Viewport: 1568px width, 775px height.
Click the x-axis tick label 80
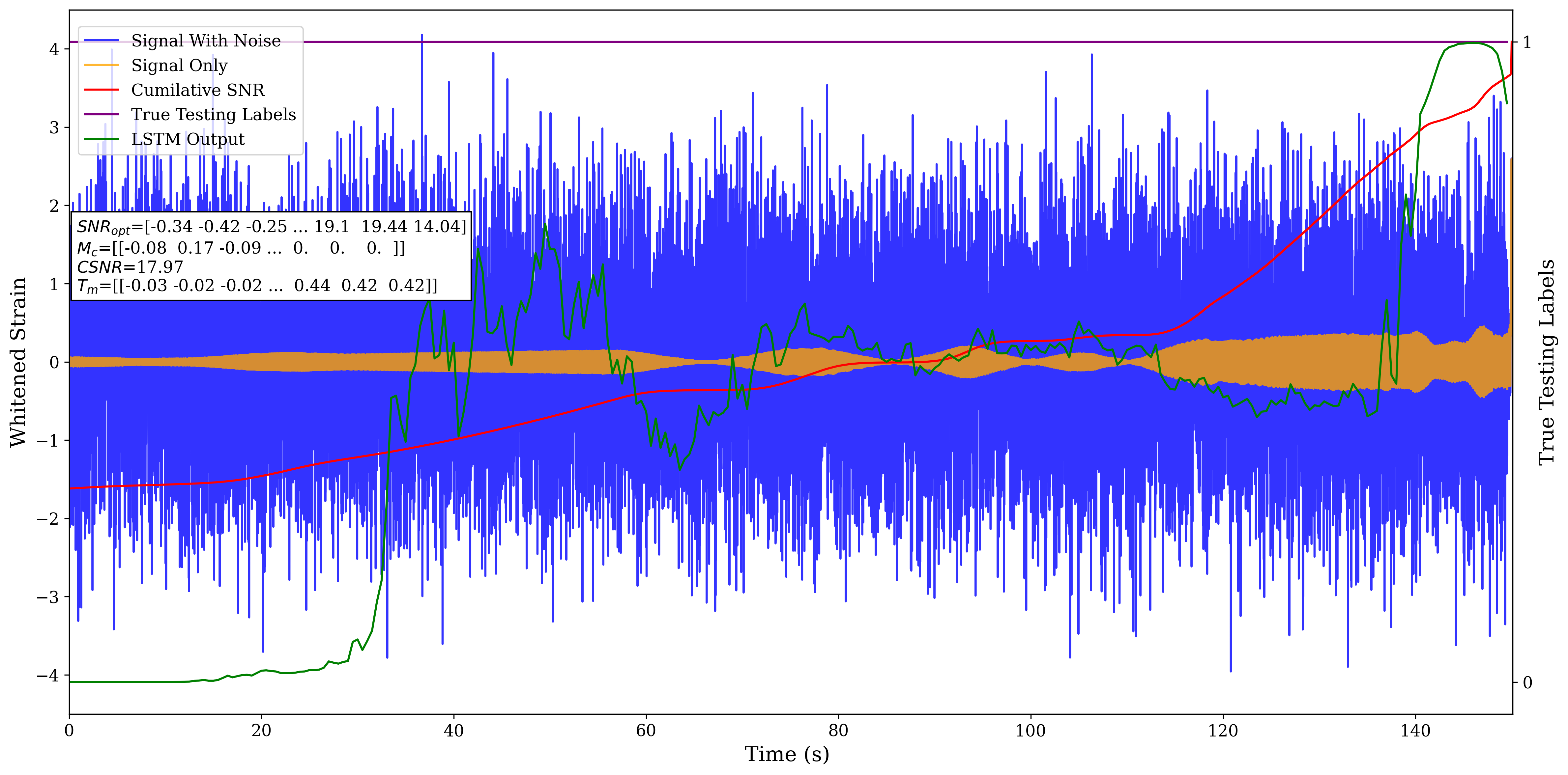pos(838,731)
